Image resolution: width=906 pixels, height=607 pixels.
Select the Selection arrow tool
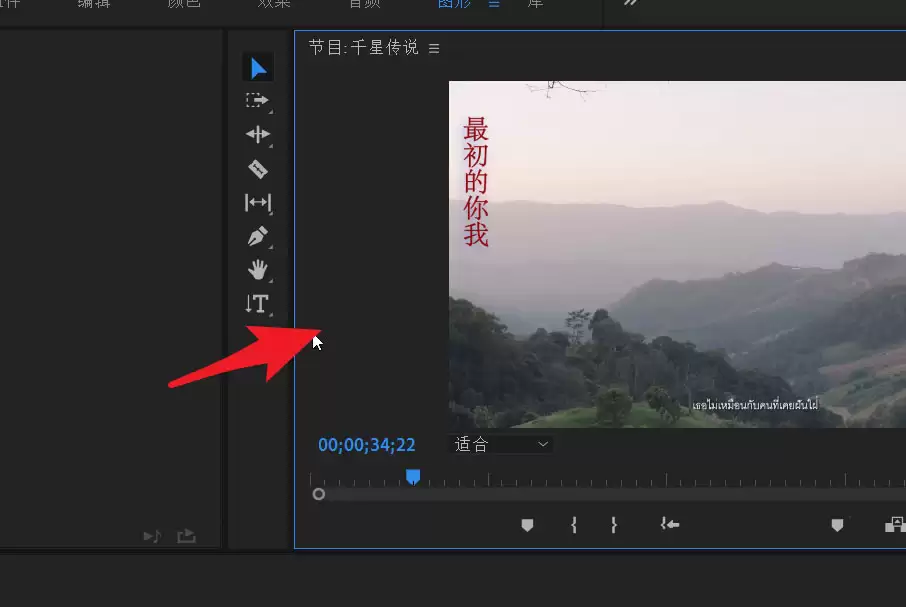click(x=258, y=68)
